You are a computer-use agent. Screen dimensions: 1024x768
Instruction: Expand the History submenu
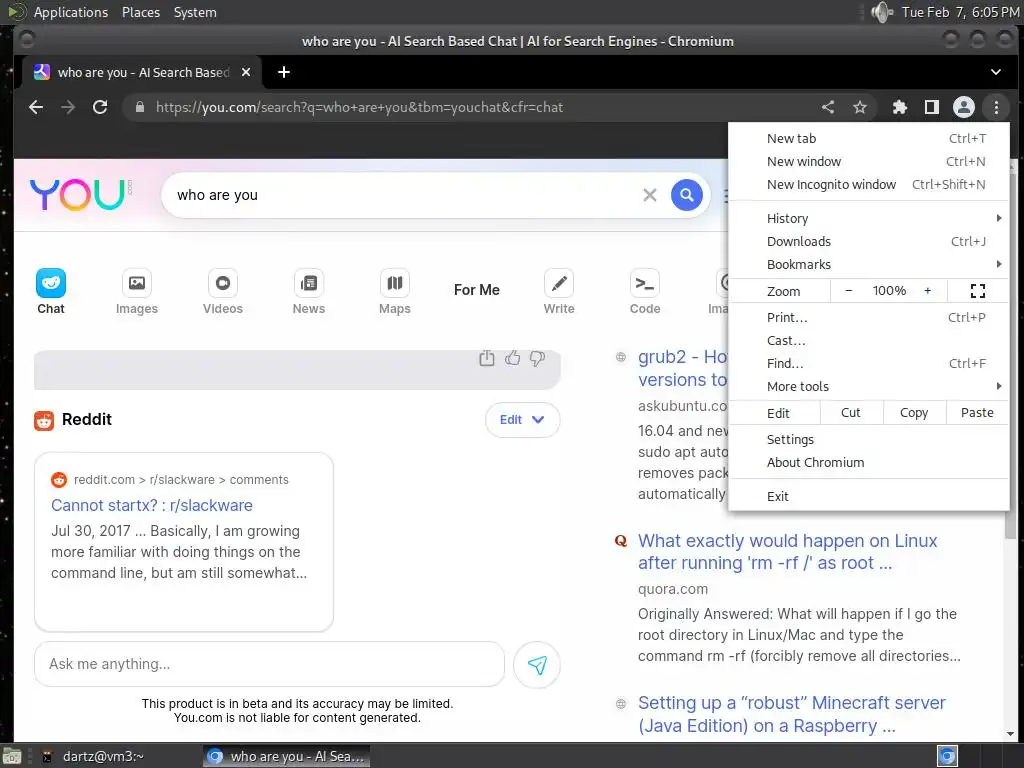869,218
